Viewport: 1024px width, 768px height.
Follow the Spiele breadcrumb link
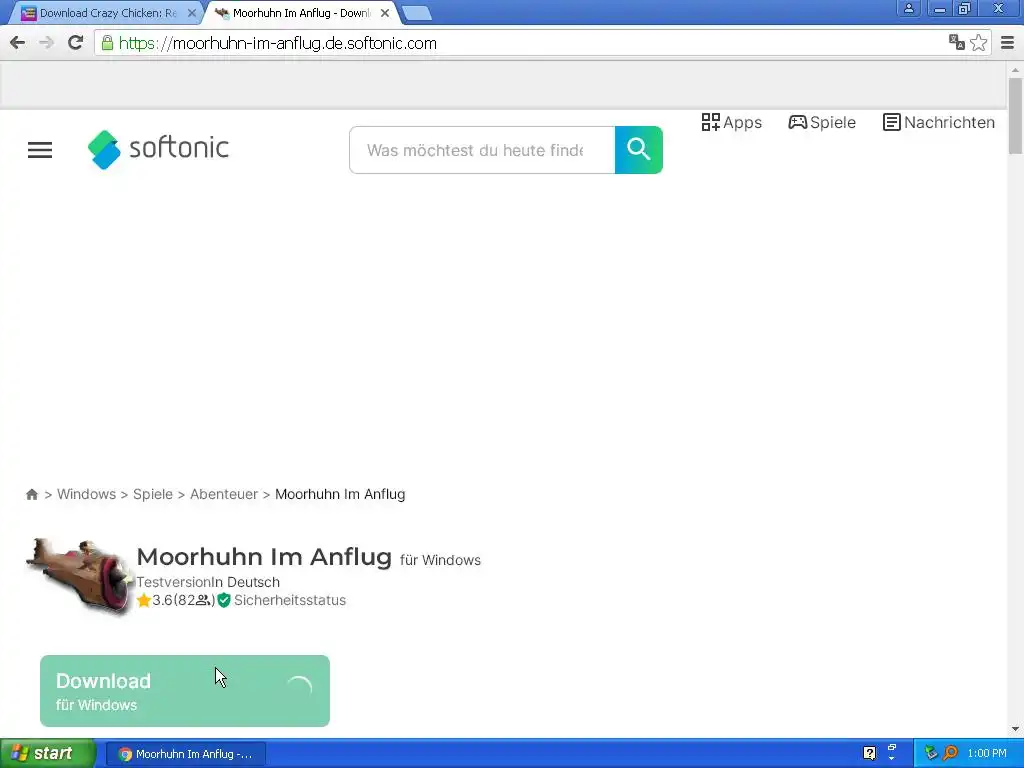(x=153, y=494)
